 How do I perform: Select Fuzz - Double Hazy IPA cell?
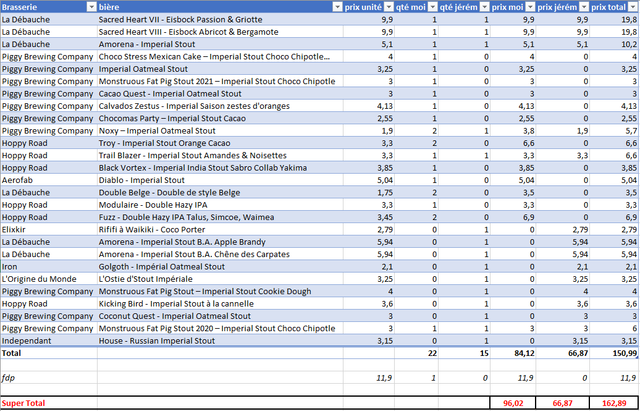(220, 217)
